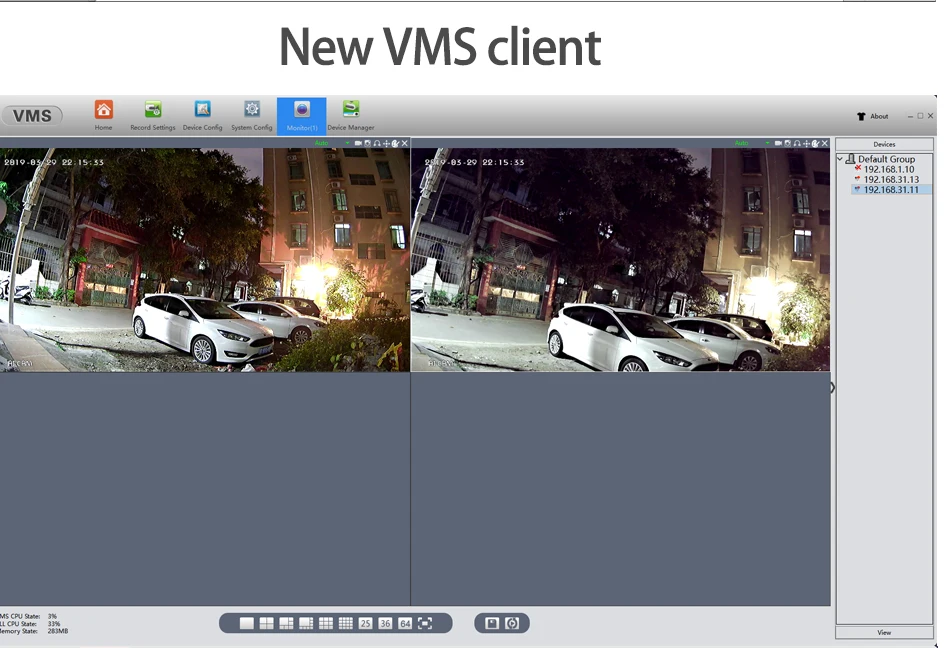
Task: Start recording on the right camera view
Action: tap(778, 144)
